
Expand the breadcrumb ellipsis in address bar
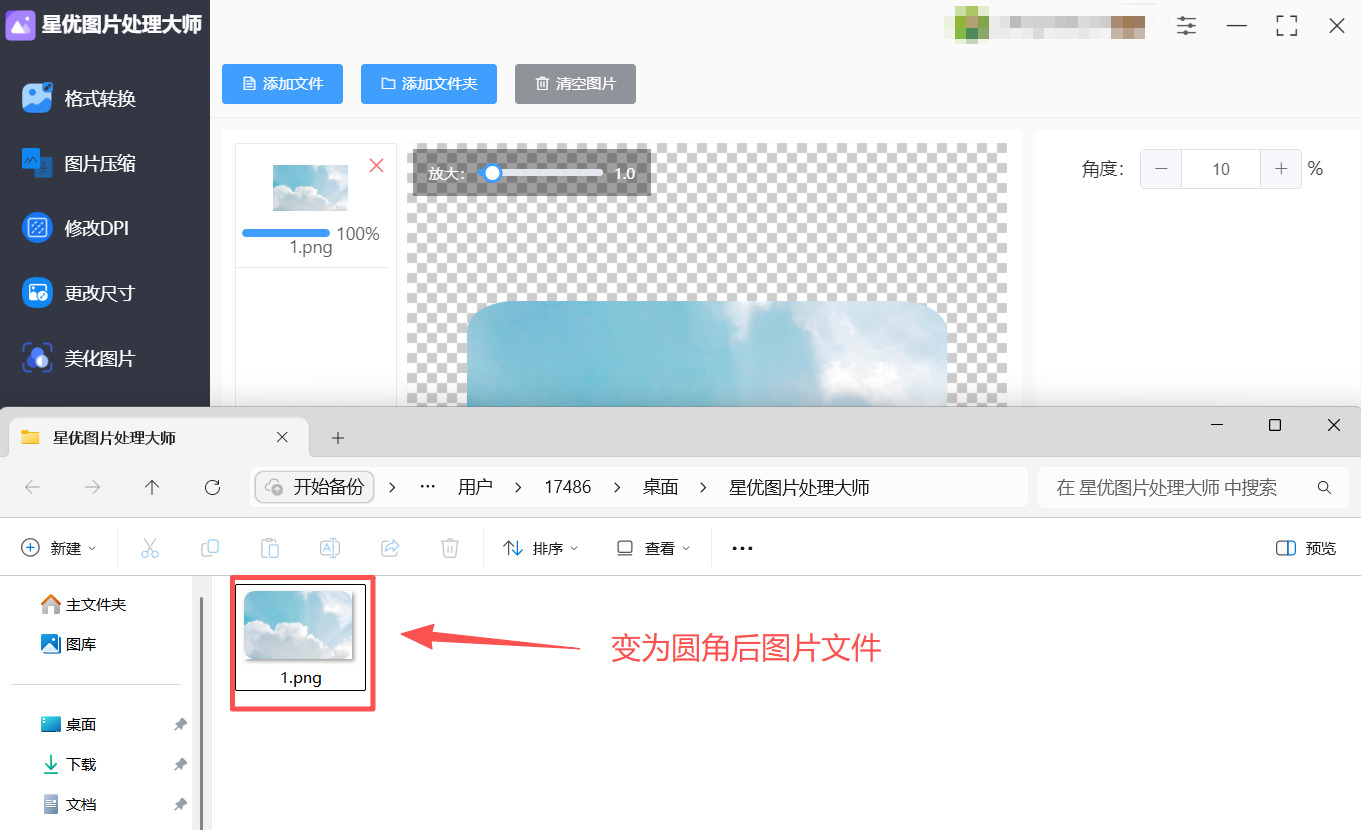click(428, 487)
